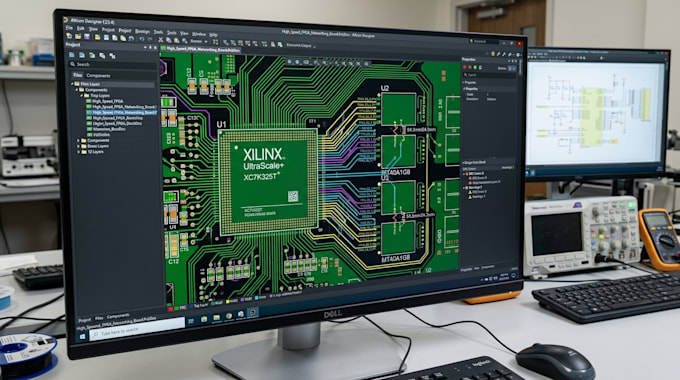
Task: Expand the 12 Layers folder
Action: [x=78, y=152]
